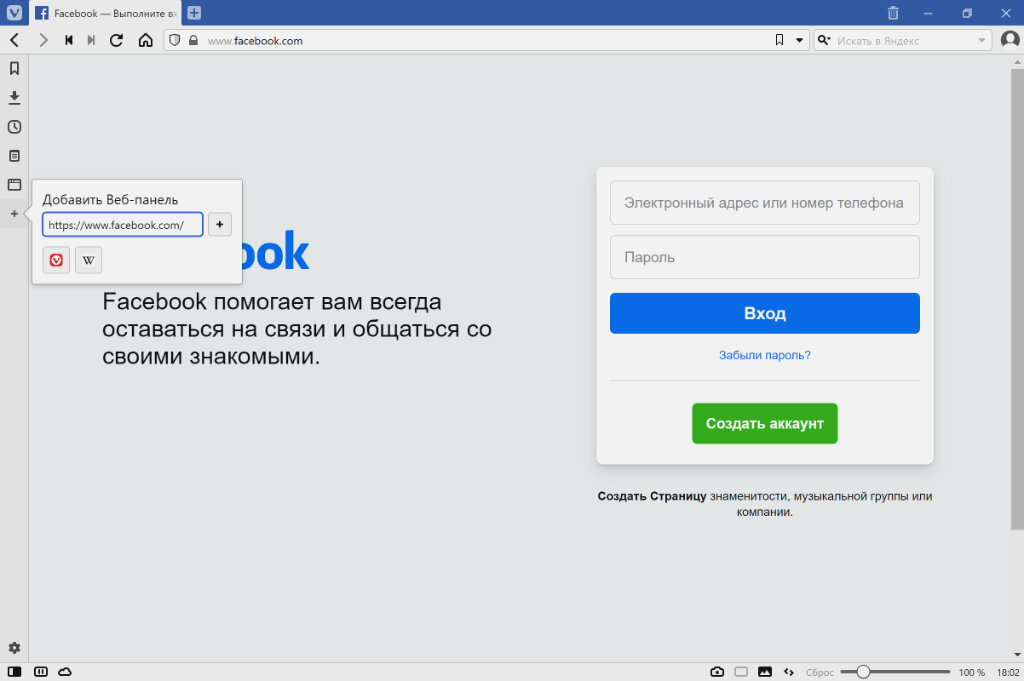Click the Пароль password field
The width and height of the screenshot is (1024, 681).
pyautogui.click(x=765, y=257)
